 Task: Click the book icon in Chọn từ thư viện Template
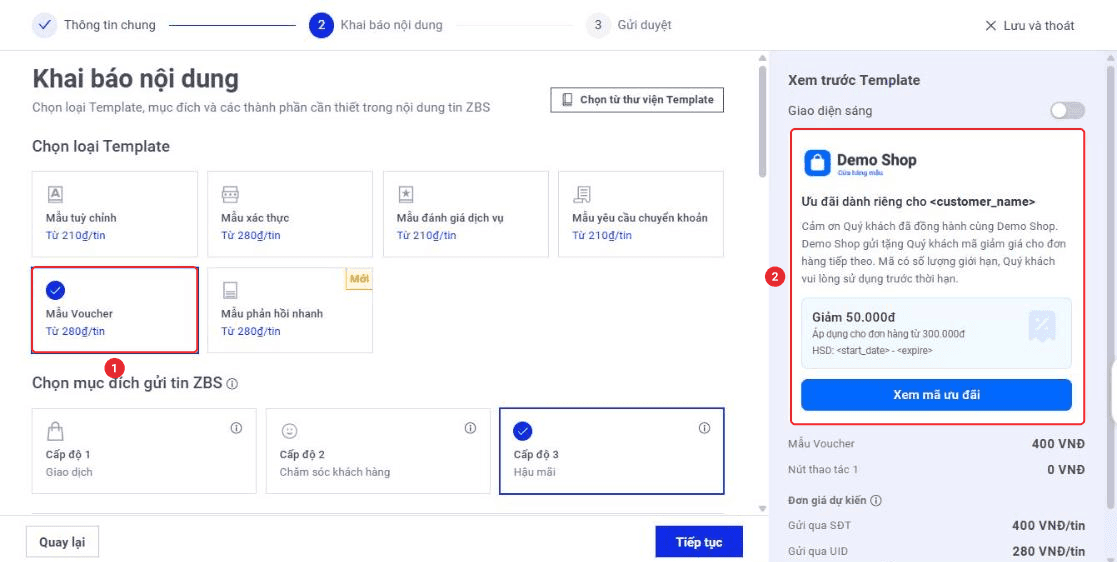(x=567, y=100)
